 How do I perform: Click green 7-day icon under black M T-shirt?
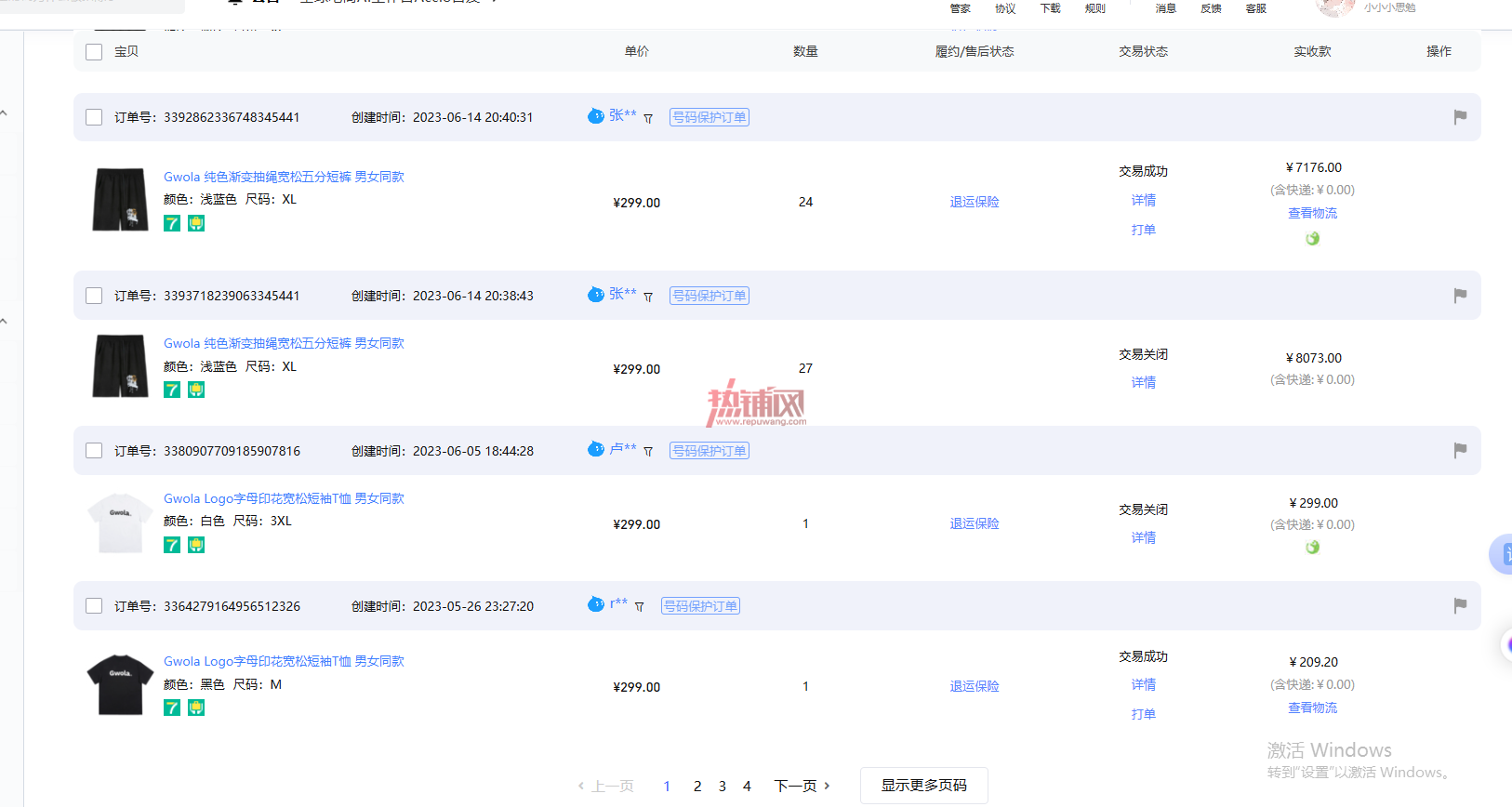[x=172, y=708]
